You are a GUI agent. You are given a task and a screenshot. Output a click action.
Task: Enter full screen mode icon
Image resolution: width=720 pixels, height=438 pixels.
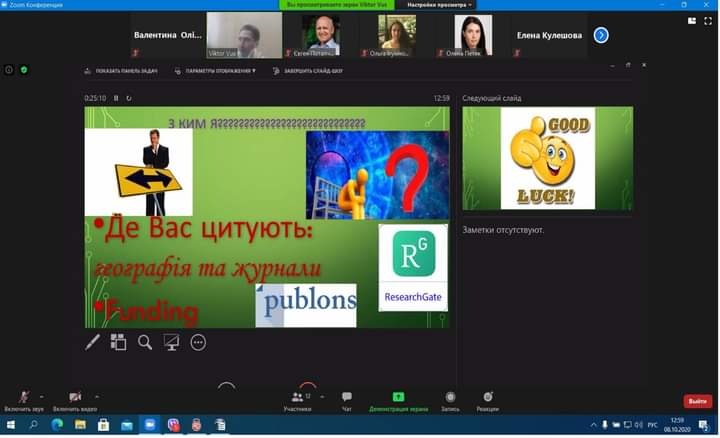(x=708, y=21)
